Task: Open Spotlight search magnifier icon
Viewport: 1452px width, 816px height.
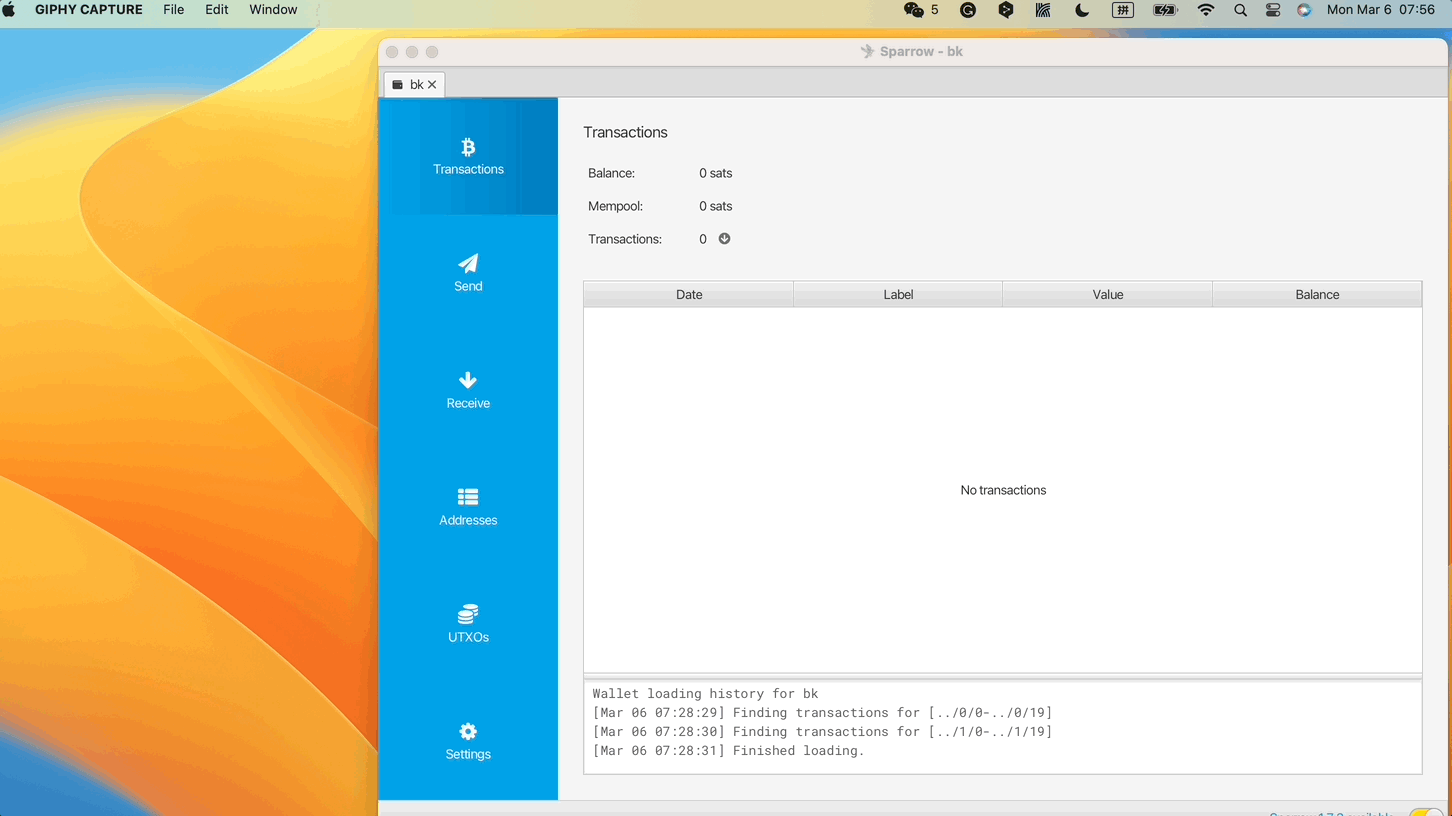Action: coord(1240,10)
